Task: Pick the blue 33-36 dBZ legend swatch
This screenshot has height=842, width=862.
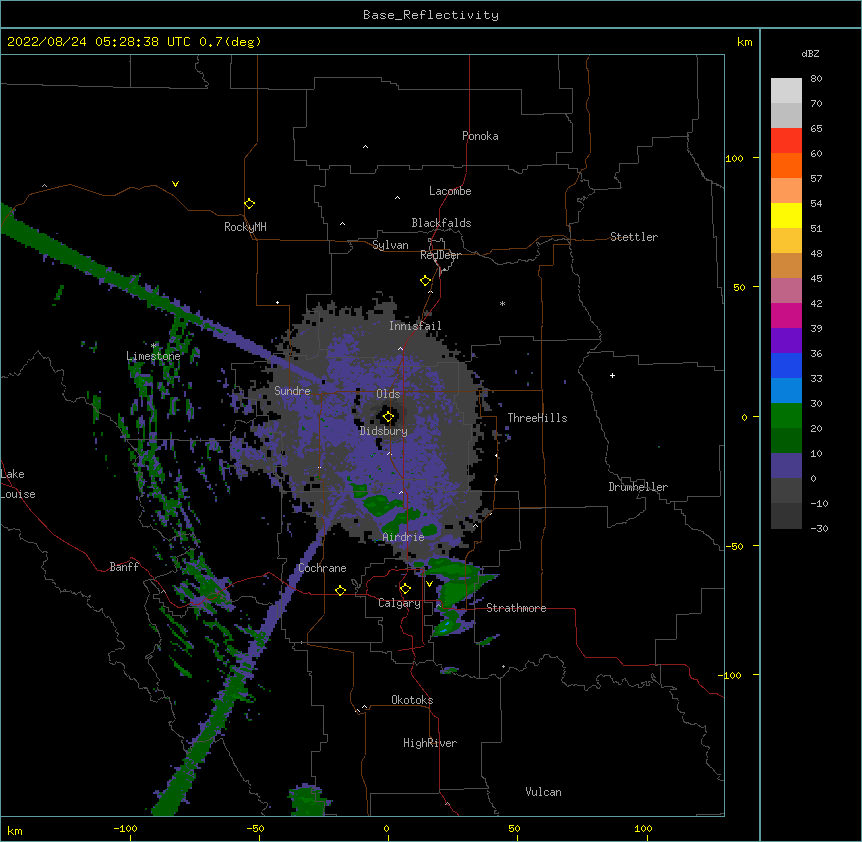Action: click(x=786, y=365)
